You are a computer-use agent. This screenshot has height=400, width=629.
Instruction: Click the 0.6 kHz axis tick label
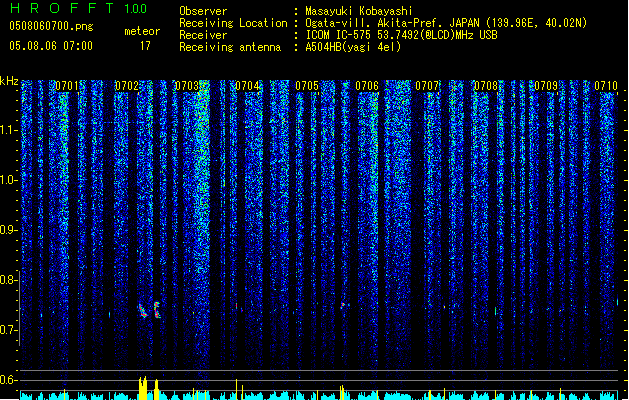(x=8, y=380)
